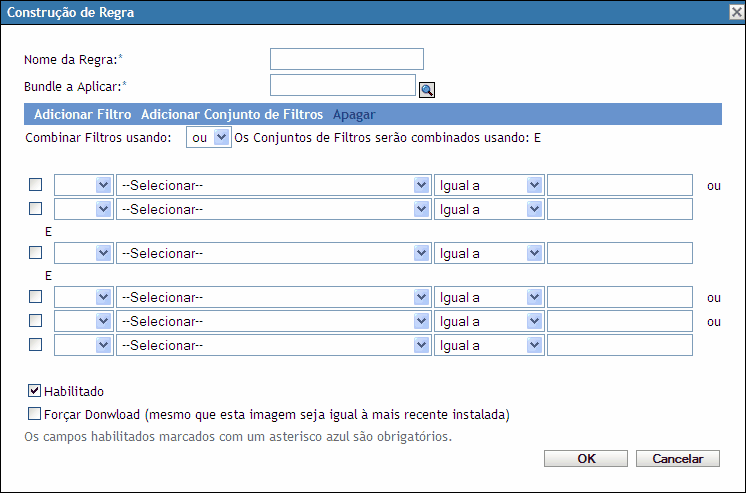
Task: Open the Combinar Filtros usando dropdown
Action: (209, 138)
